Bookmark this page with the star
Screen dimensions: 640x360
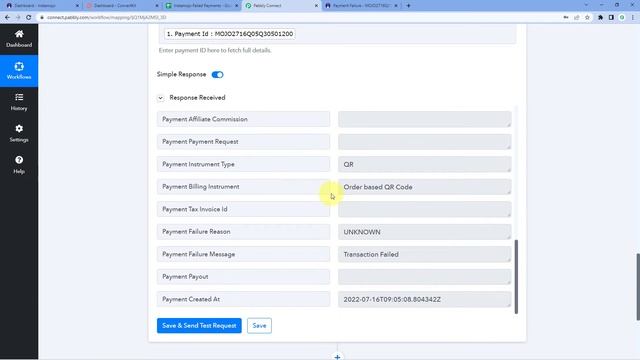click(x=587, y=18)
